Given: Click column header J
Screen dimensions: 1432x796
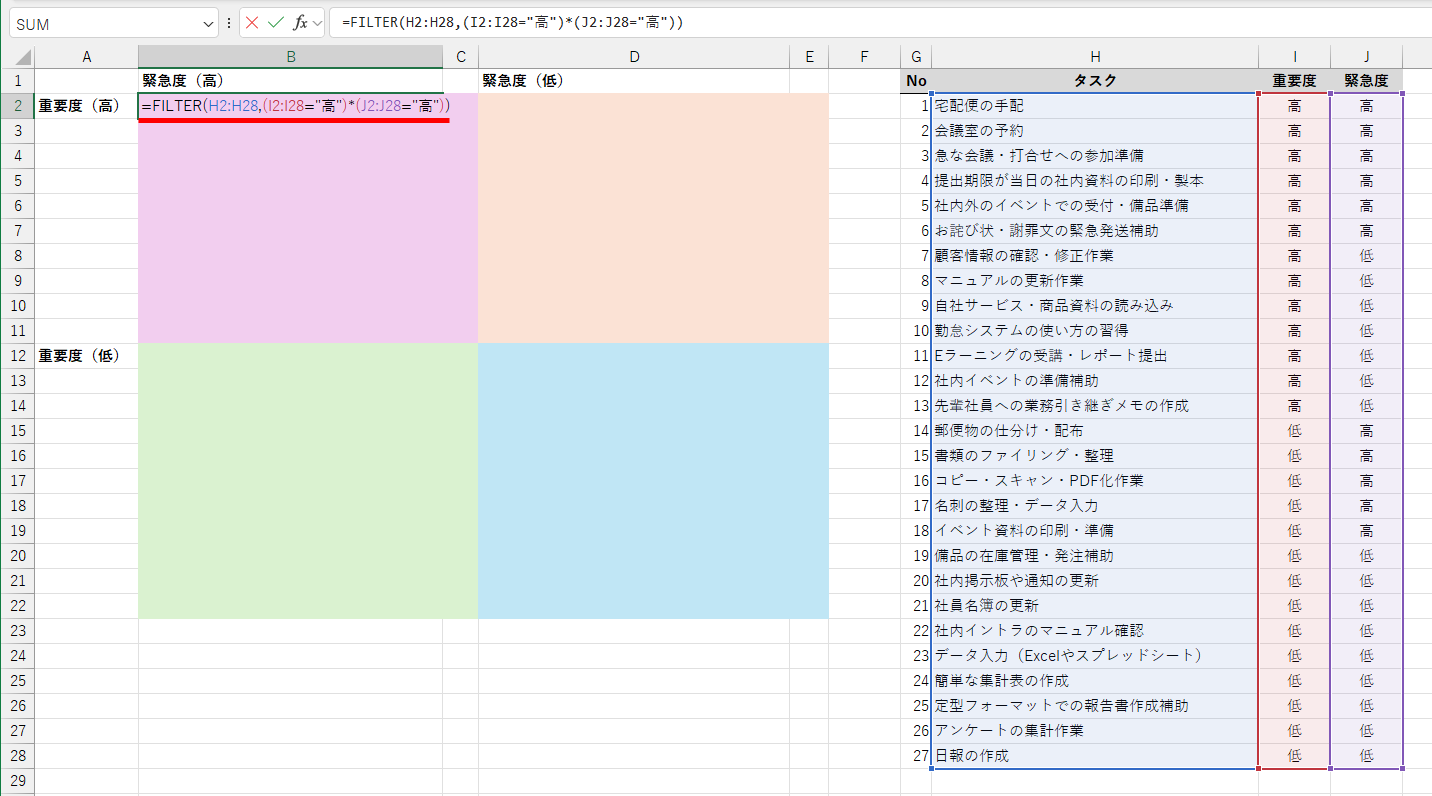Looking at the screenshot, I should point(1366,56).
